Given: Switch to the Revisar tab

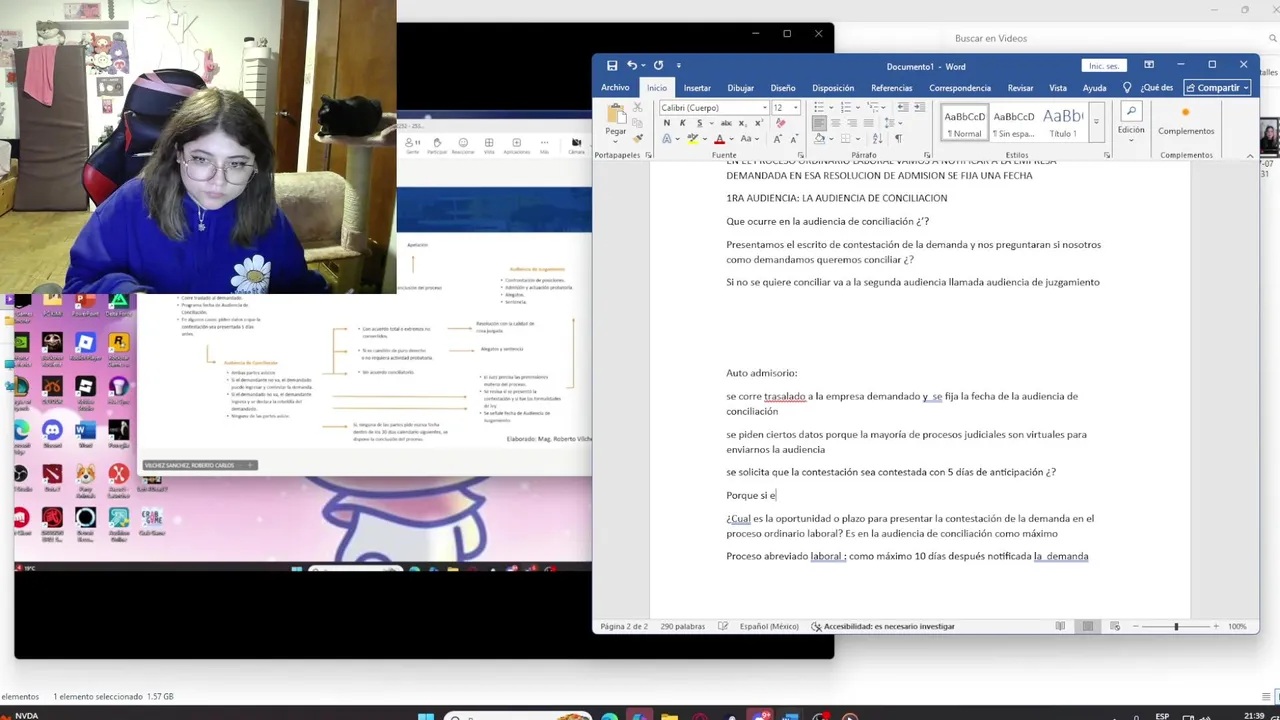Looking at the screenshot, I should [x=1020, y=88].
